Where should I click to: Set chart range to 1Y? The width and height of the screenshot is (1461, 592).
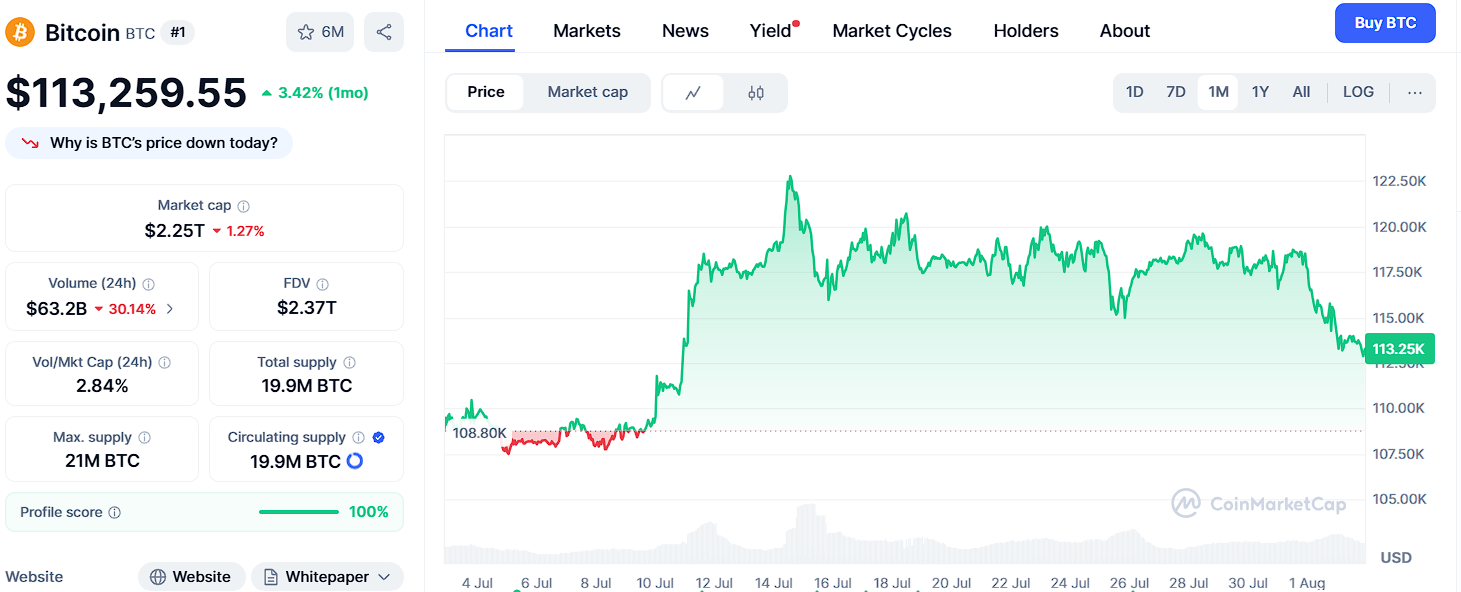[1260, 92]
